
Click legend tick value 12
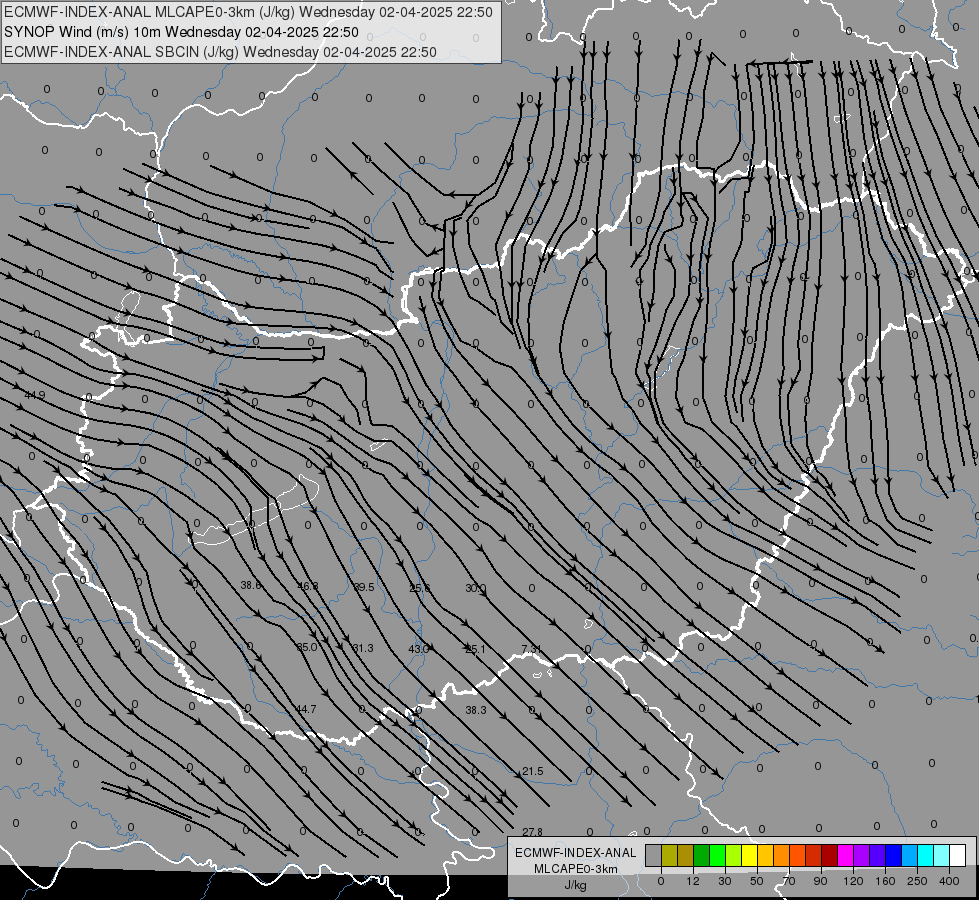pyautogui.click(x=693, y=881)
